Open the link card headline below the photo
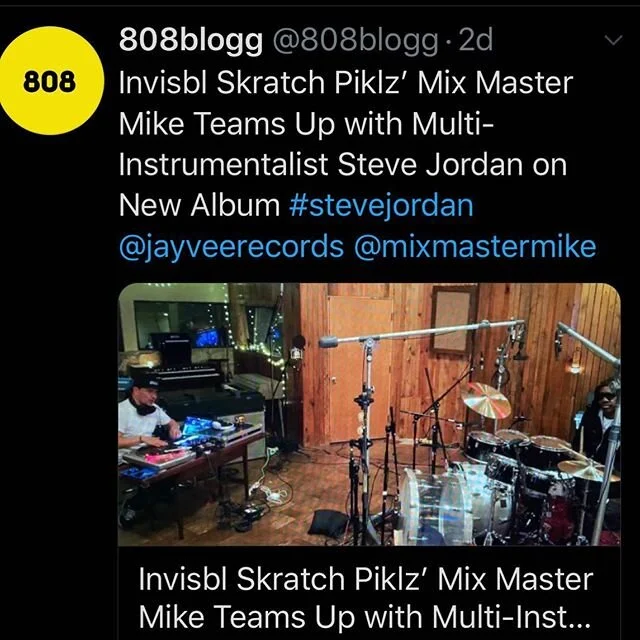Viewport: 640px width, 640px height. [x=365, y=598]
